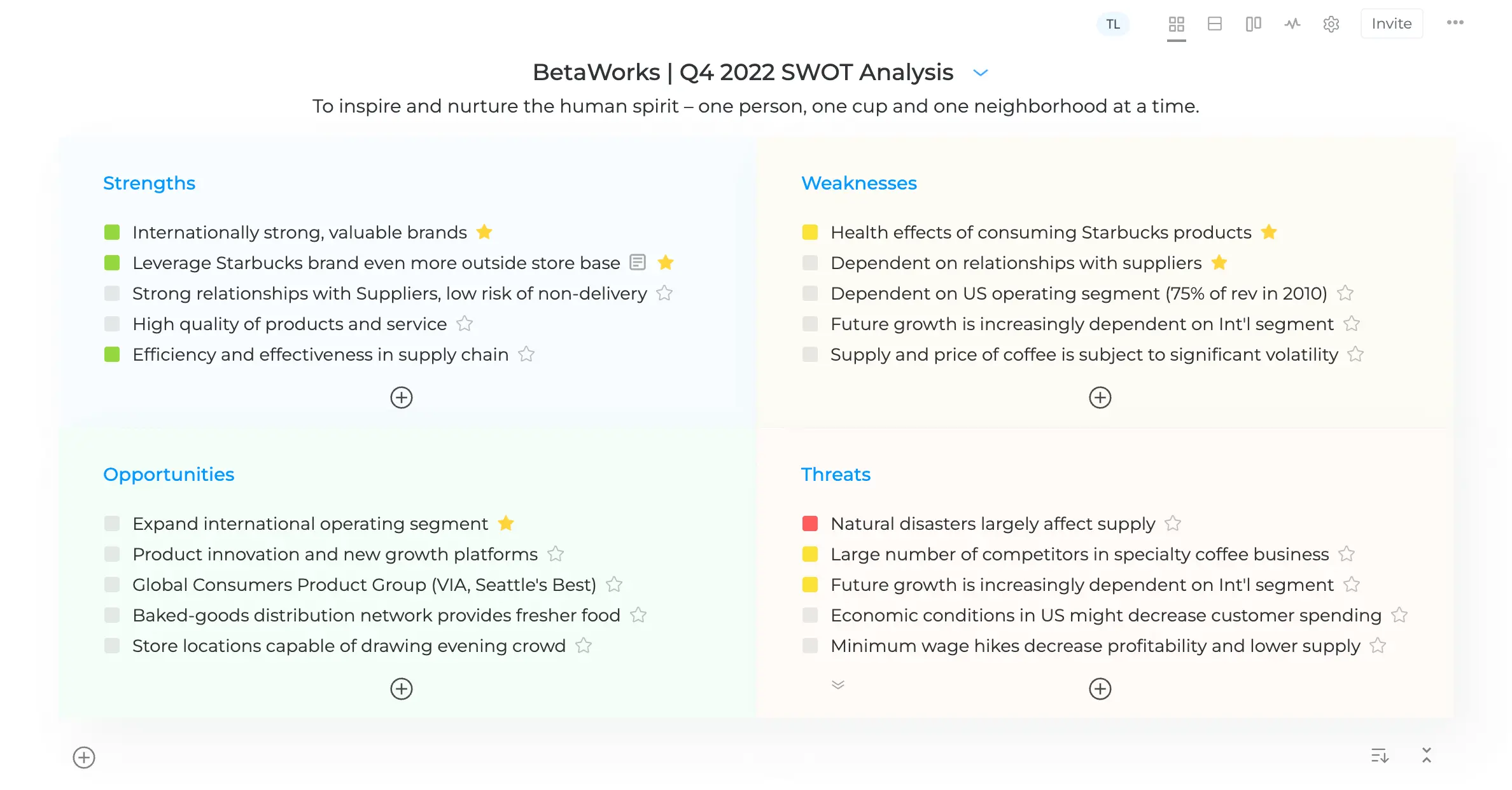Add new item to Strengths section

(402, 398)
